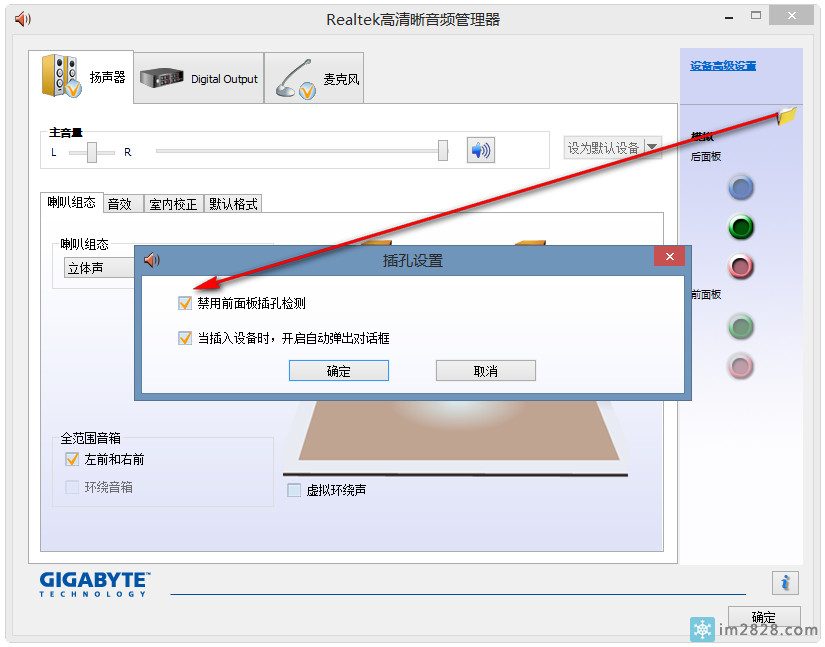Mute the main volume speaker icon
The image size is (825, 647).
pos(481,150)
